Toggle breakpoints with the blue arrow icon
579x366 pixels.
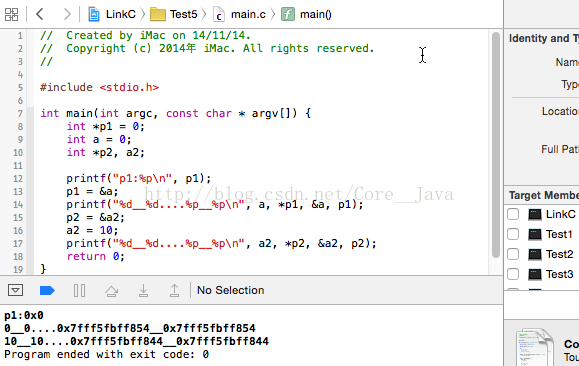[x=47, y=291]
